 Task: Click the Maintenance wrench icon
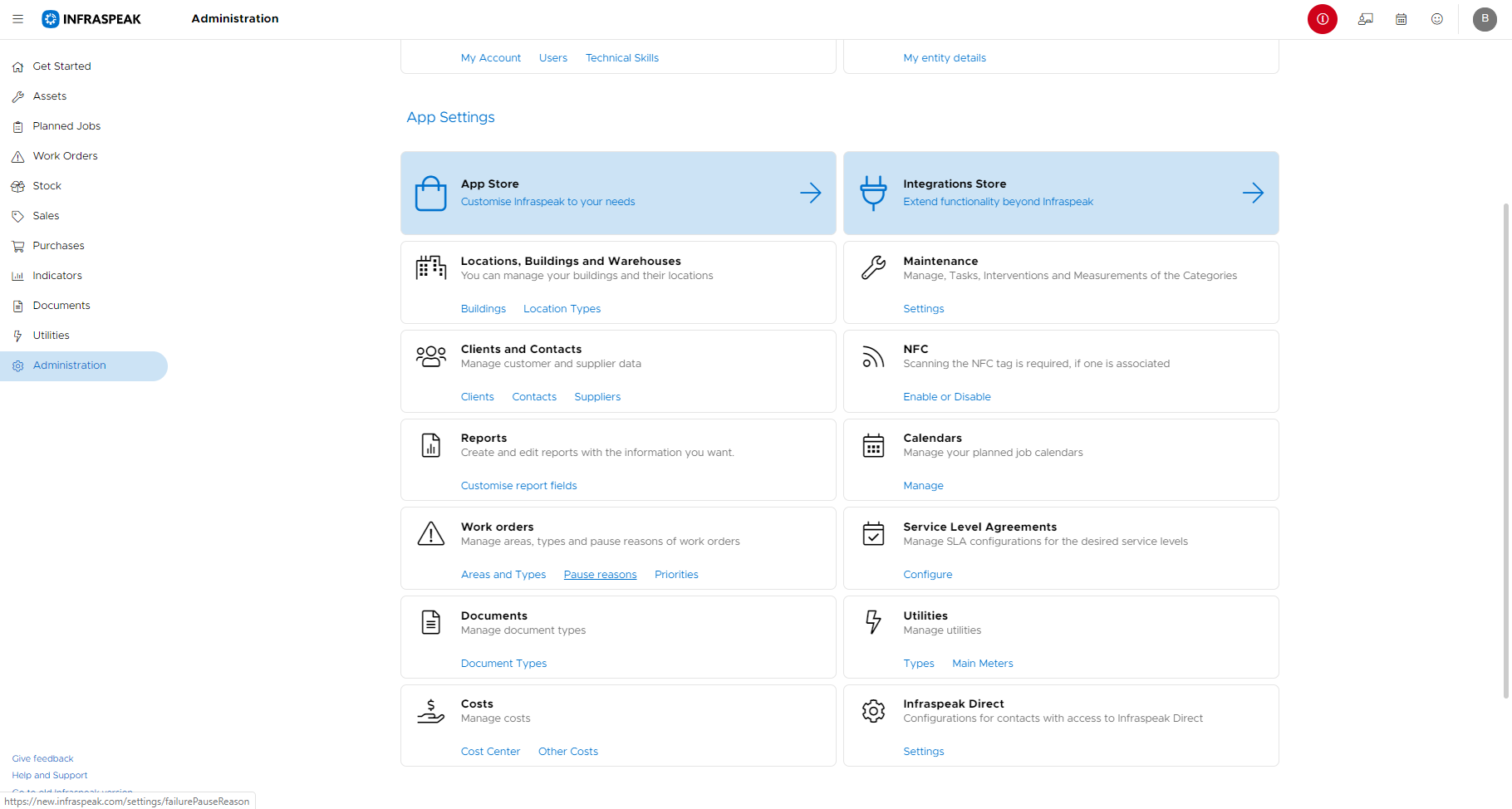click(873, 267)
